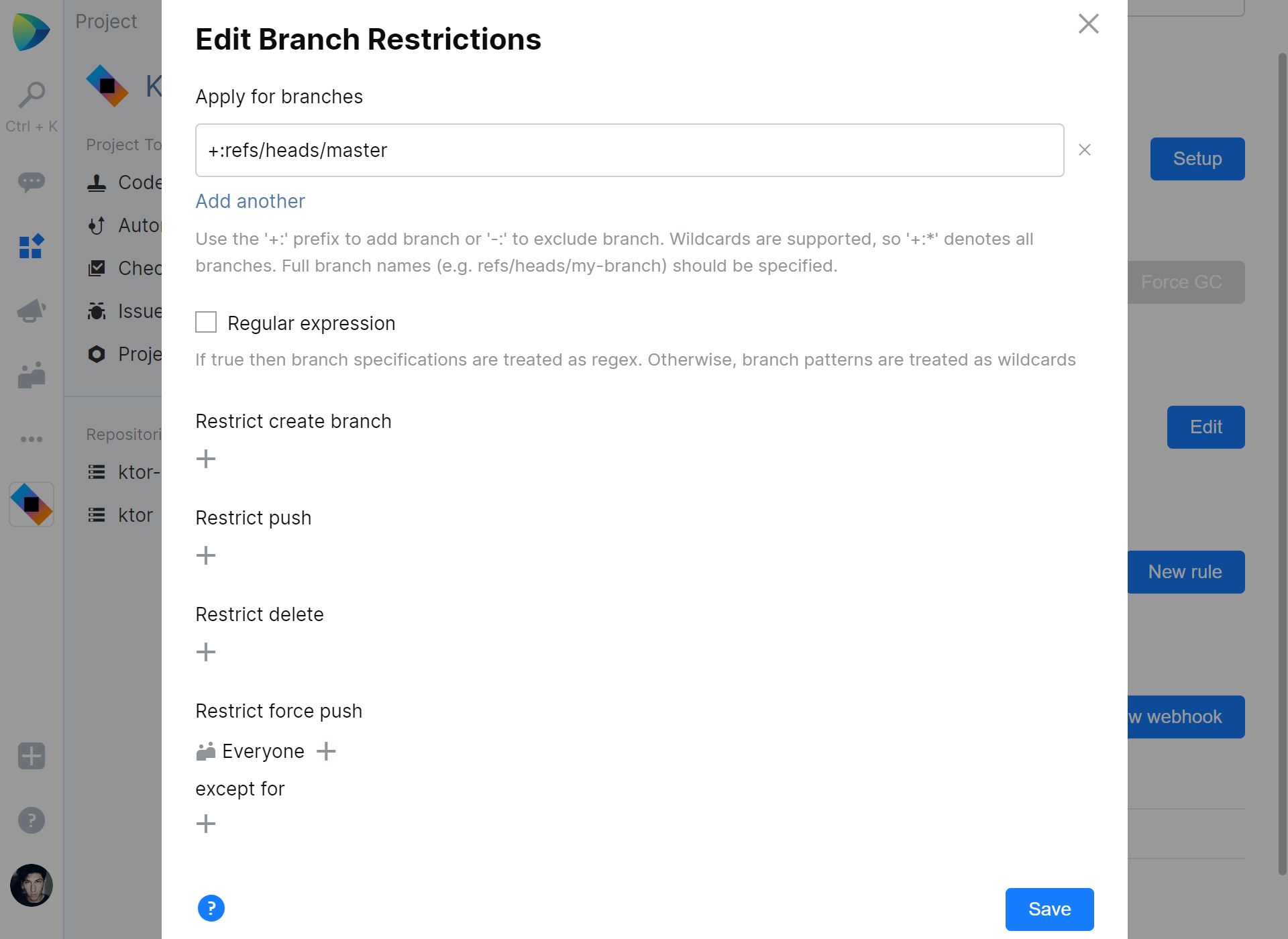Image resolution: width=1288 pixels, height=939 pixels.
Task: Add an exception under except for
Action: pyautogui.click(x=206, y=823)
